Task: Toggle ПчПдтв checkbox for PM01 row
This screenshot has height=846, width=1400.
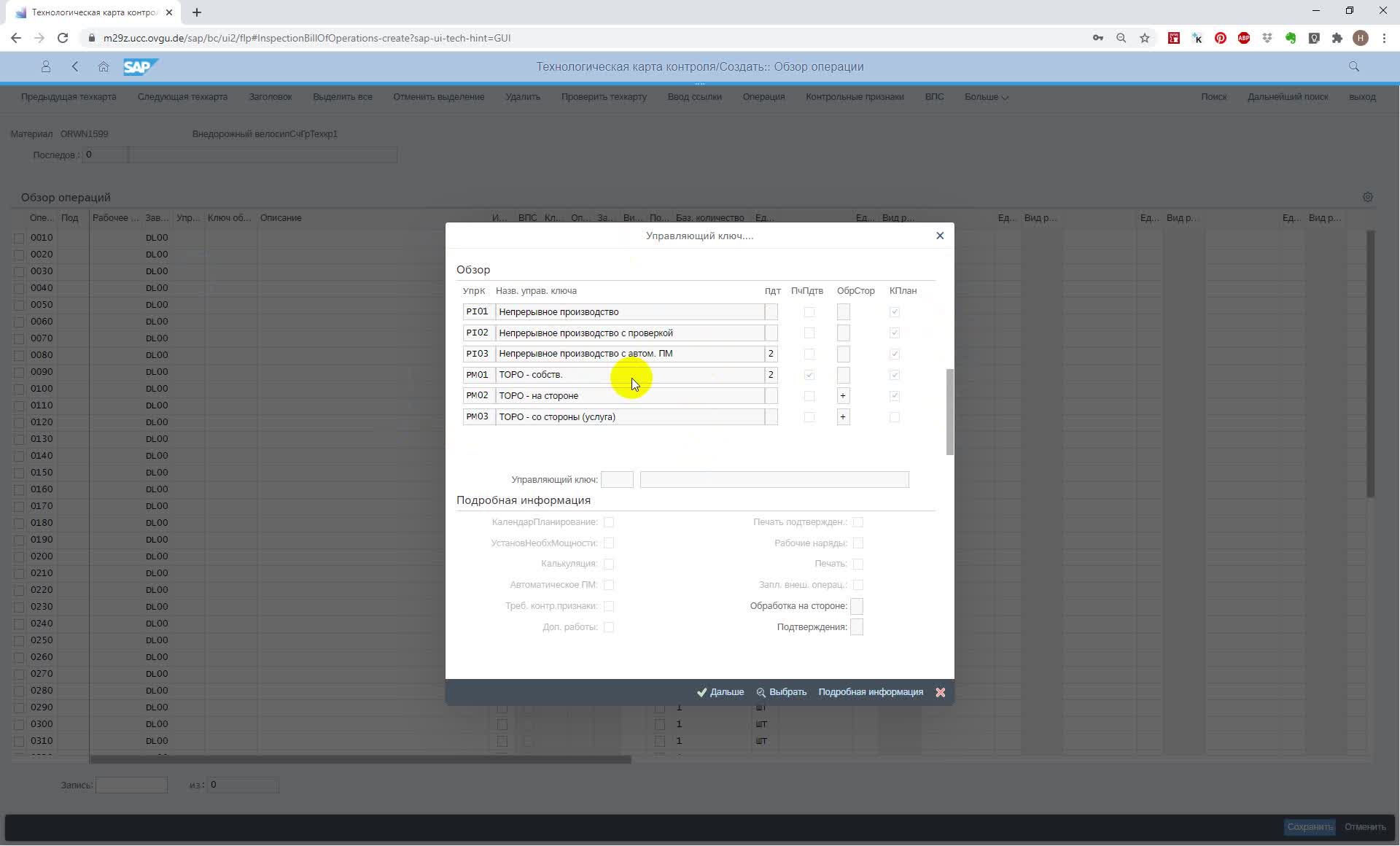Action: (809, 375)
